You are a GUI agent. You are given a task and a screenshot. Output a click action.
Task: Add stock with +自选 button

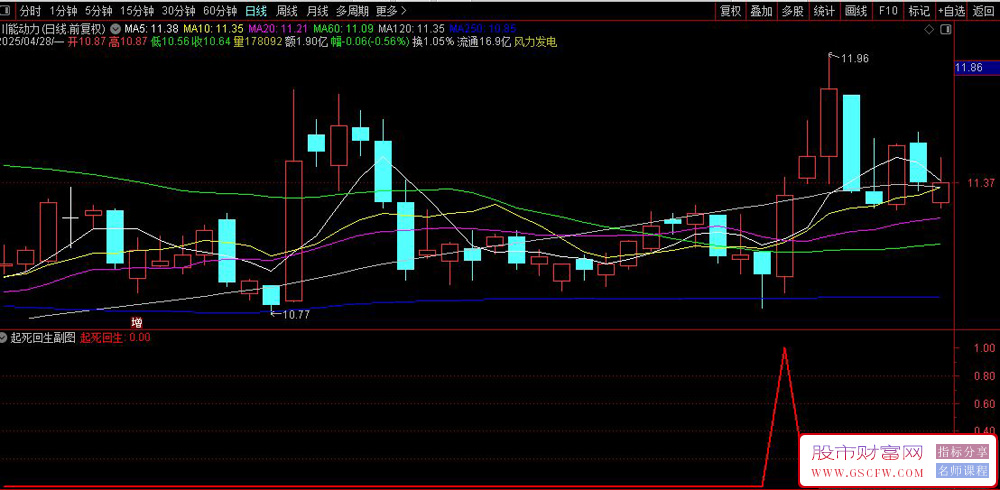(x=951, y=12)
